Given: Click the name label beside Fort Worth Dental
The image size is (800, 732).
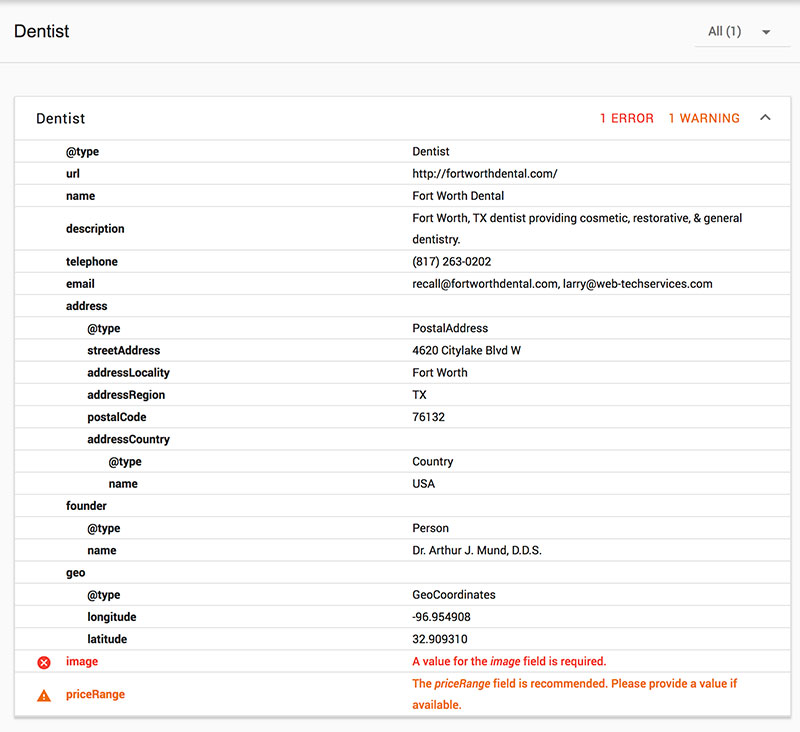Looking at the screenshot, I should 81,196.
